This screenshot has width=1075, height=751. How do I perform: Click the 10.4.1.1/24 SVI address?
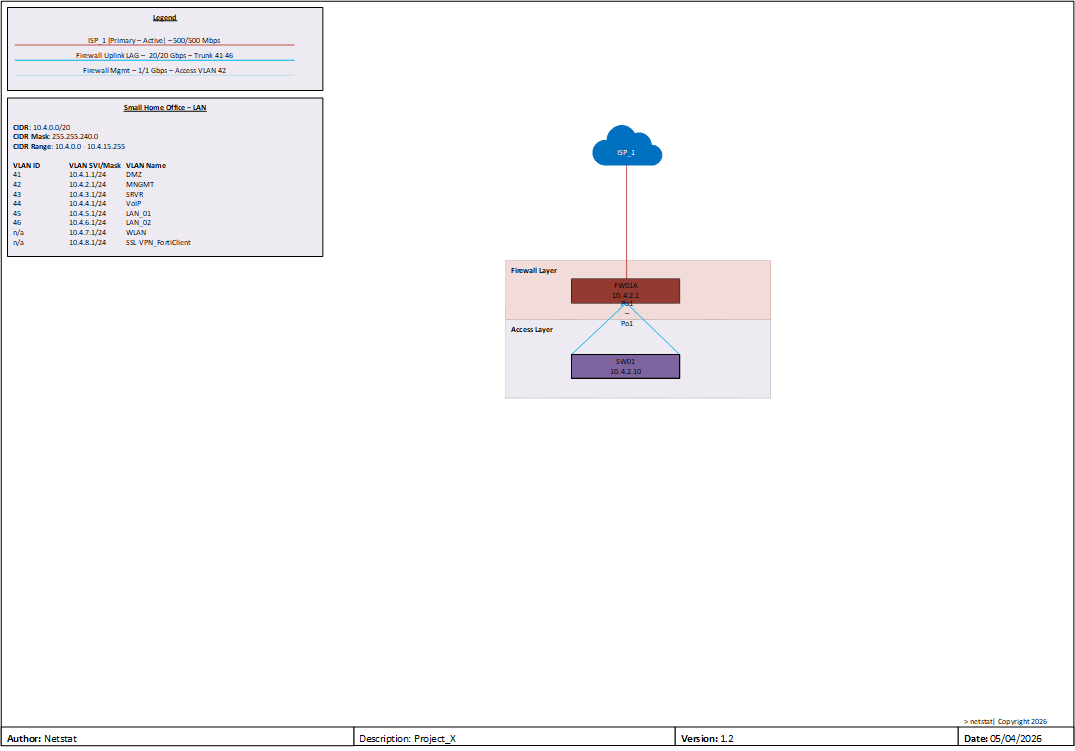[87, 175]
